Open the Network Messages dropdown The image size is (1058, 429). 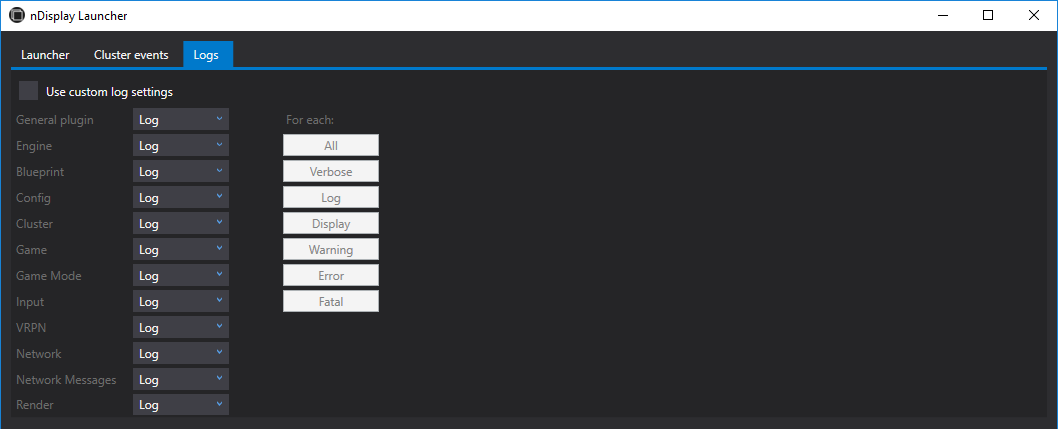[181, 379]
